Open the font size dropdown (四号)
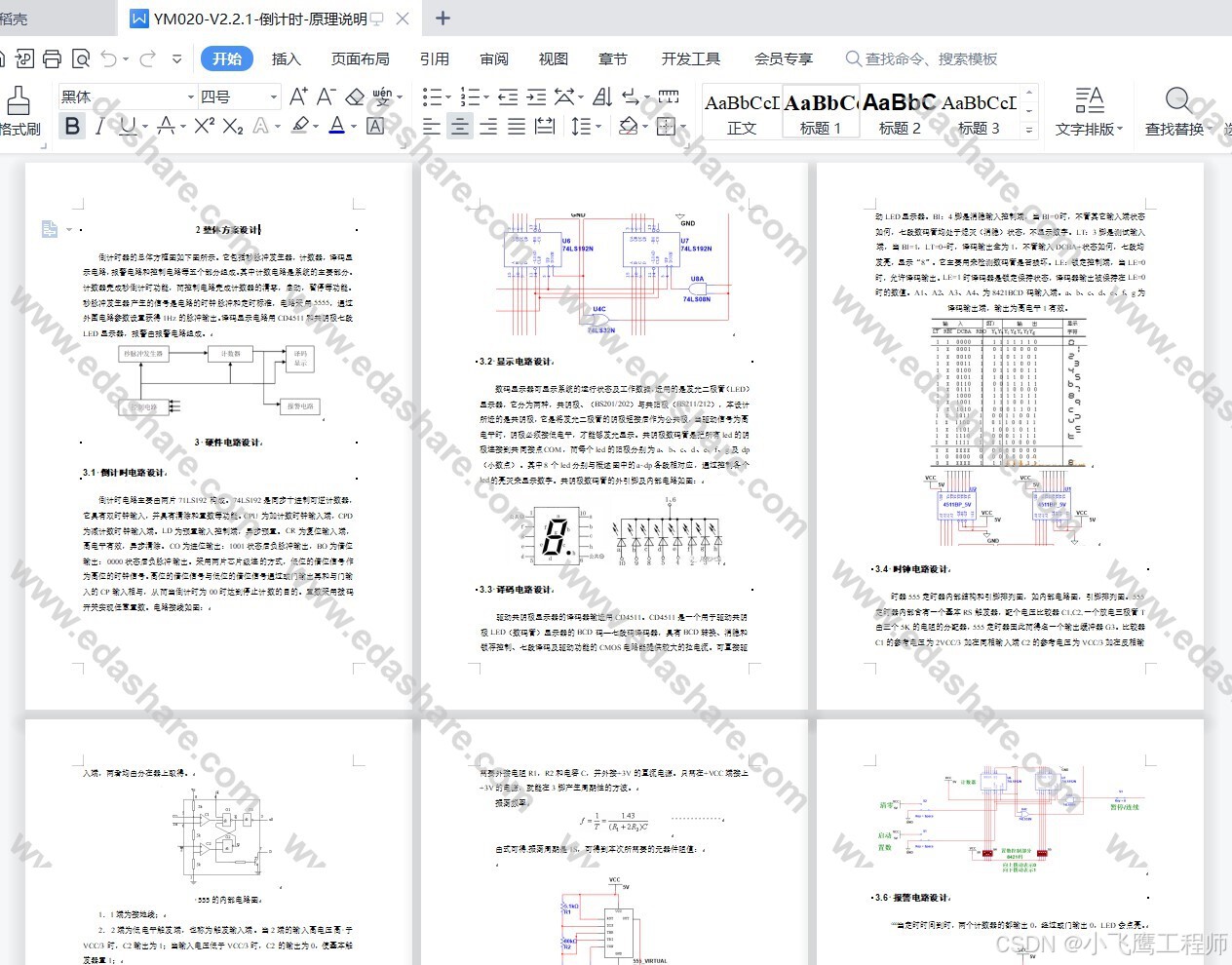The image size is (1232, 965). pyautogui.click(x=274, y=96)
